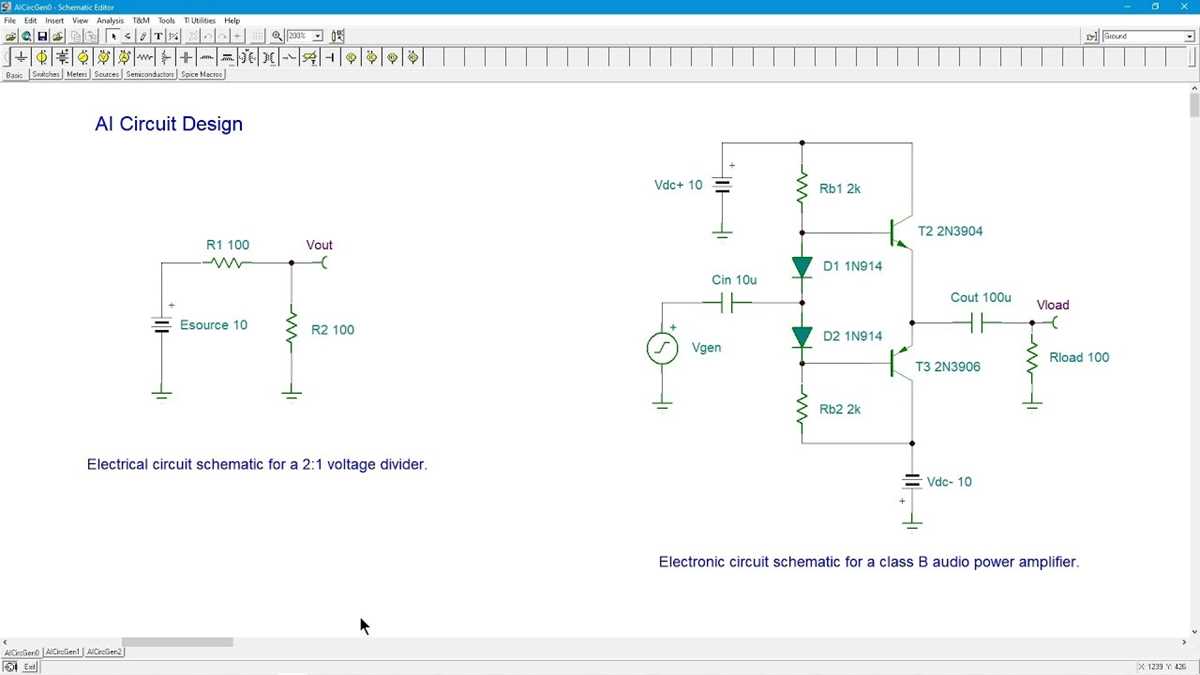
Task: Open the zoom 200% dropdown
Action: [317, 36]
